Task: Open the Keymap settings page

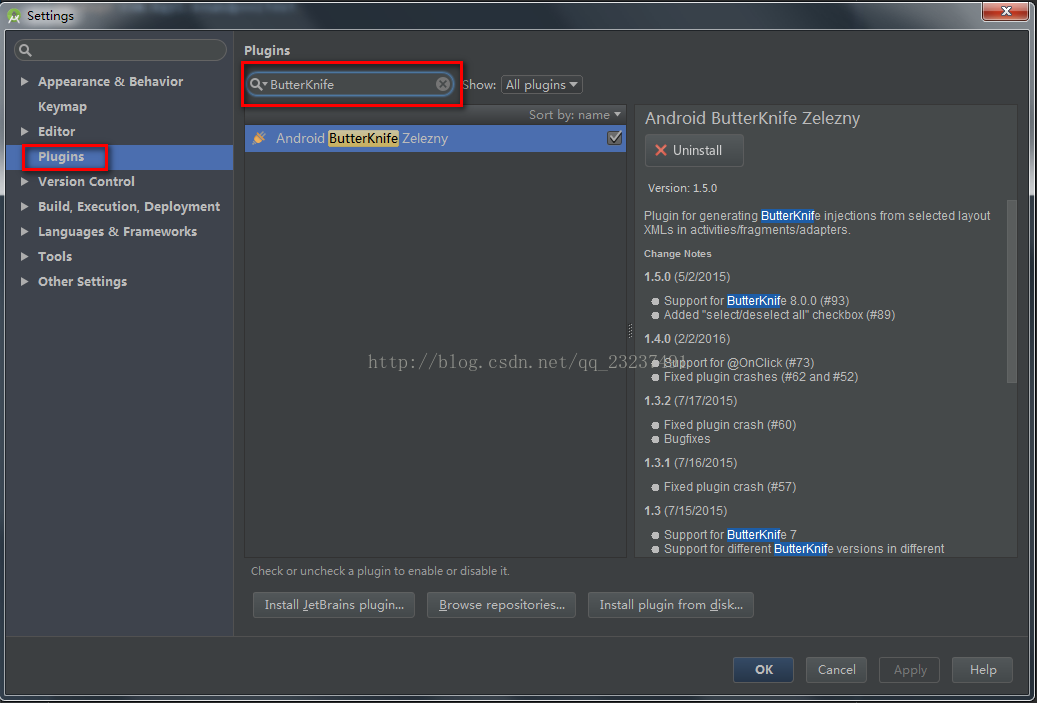Action: tap(62, 106)
